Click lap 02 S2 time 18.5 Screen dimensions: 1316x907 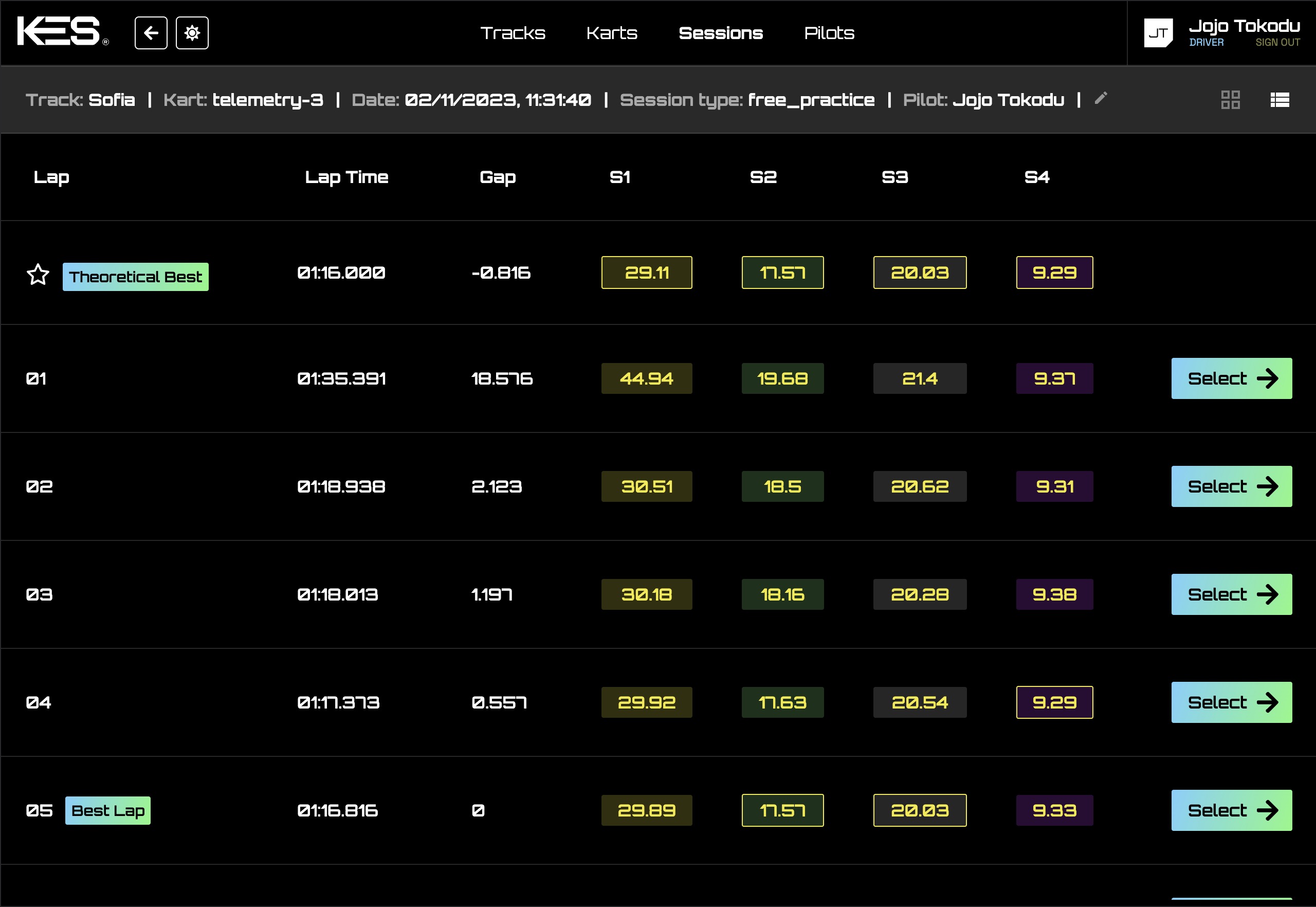[x=782, y=486]
